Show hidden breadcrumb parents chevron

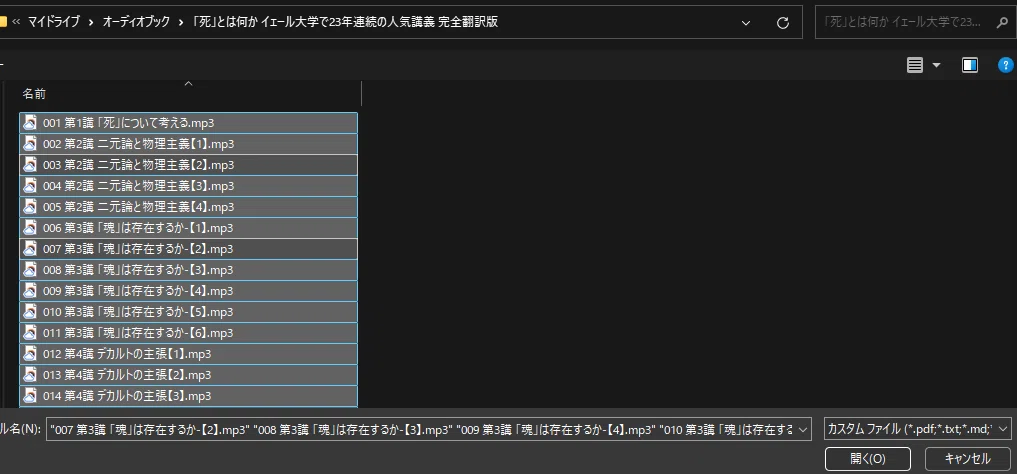(16, 22)
